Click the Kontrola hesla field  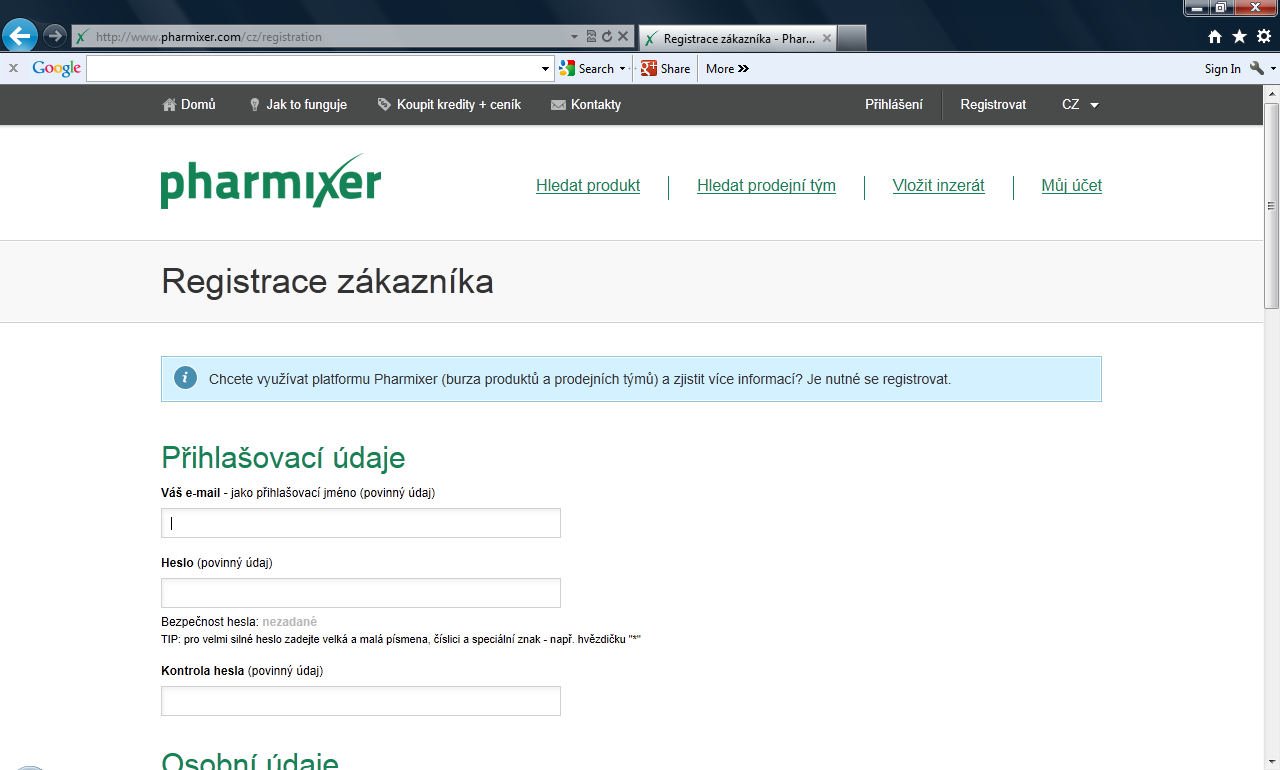click(x=361, y=701)
